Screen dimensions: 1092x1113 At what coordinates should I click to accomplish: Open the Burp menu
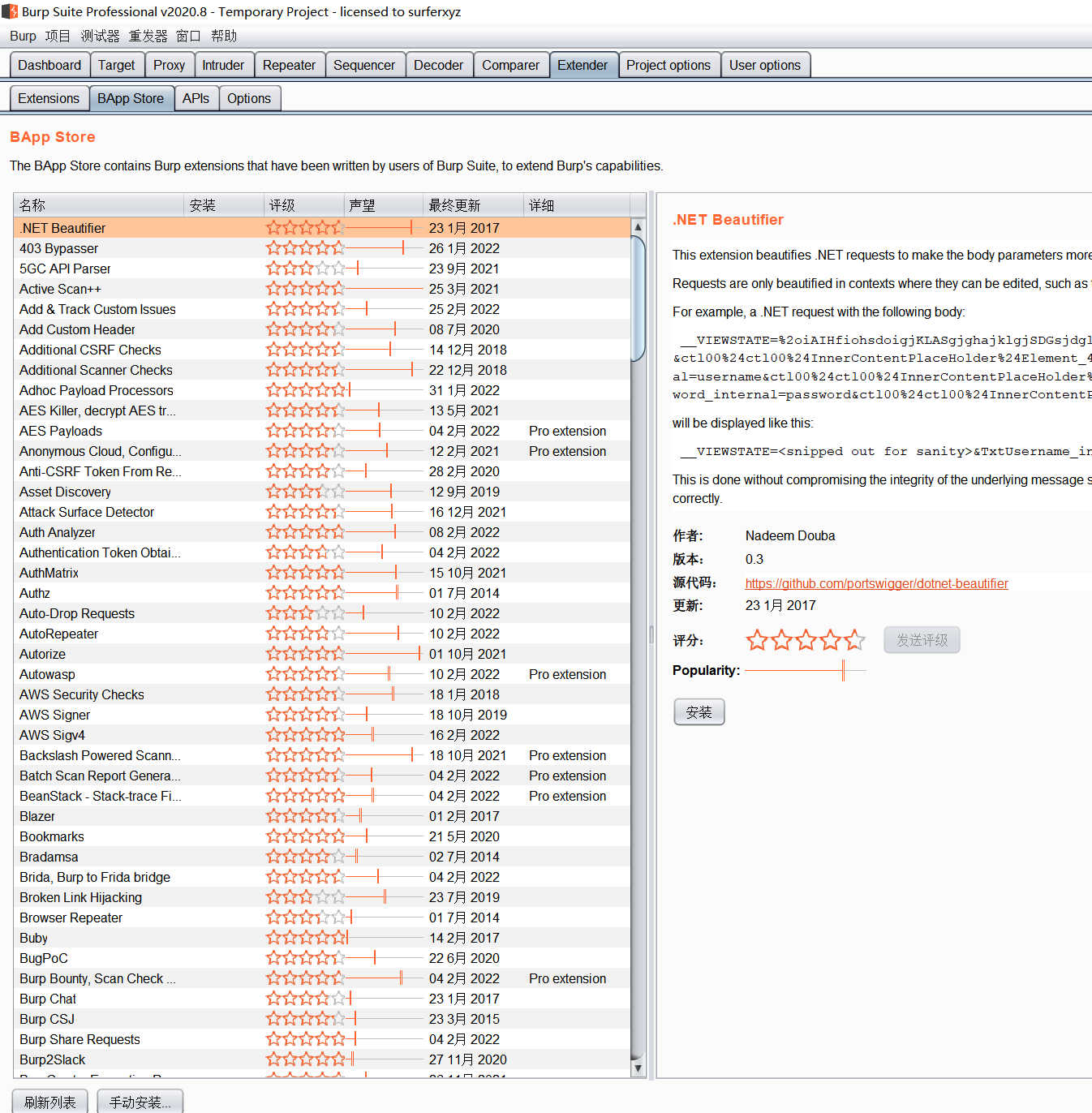click(23, 36)
